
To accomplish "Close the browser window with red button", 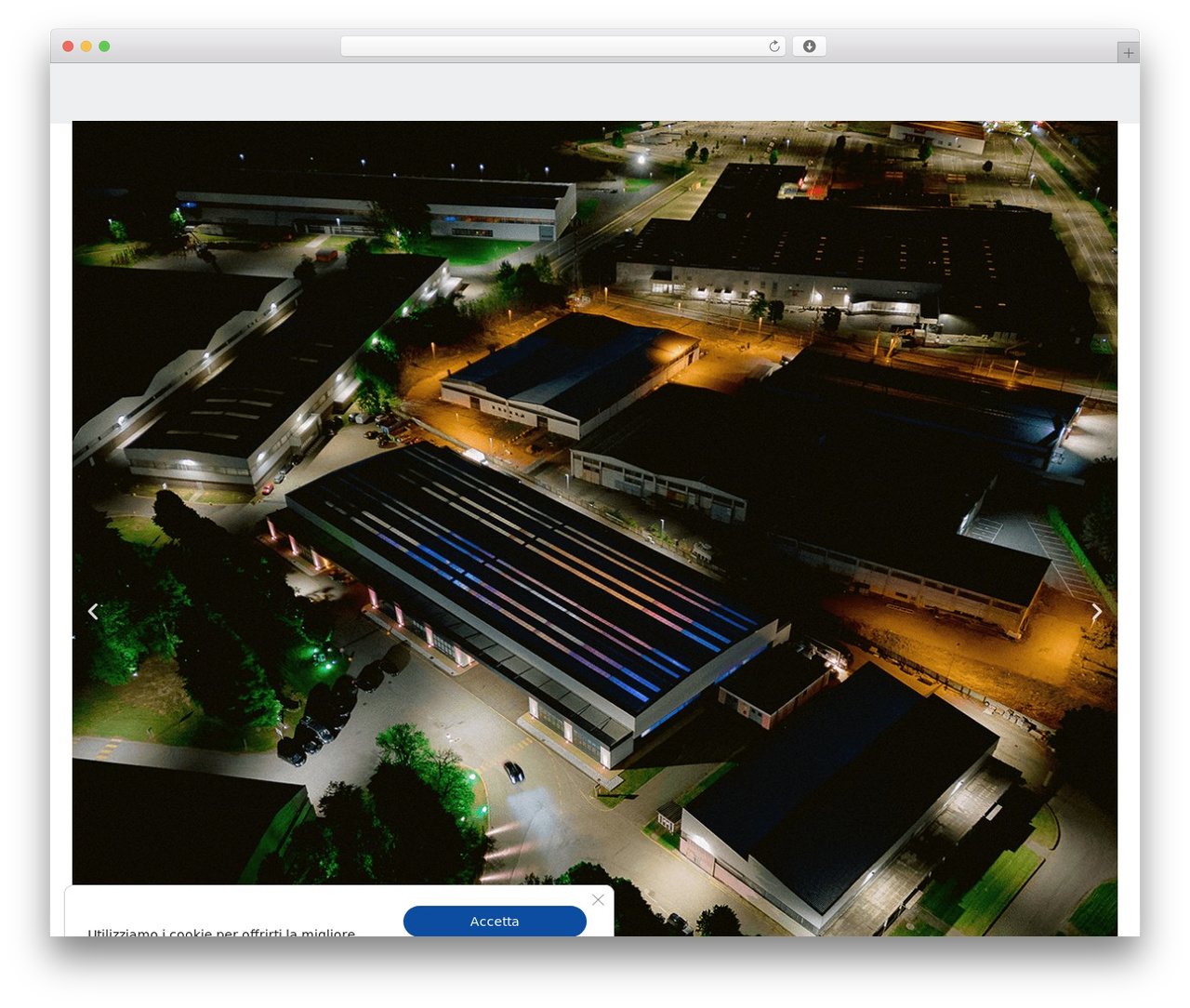I will 68,46.
